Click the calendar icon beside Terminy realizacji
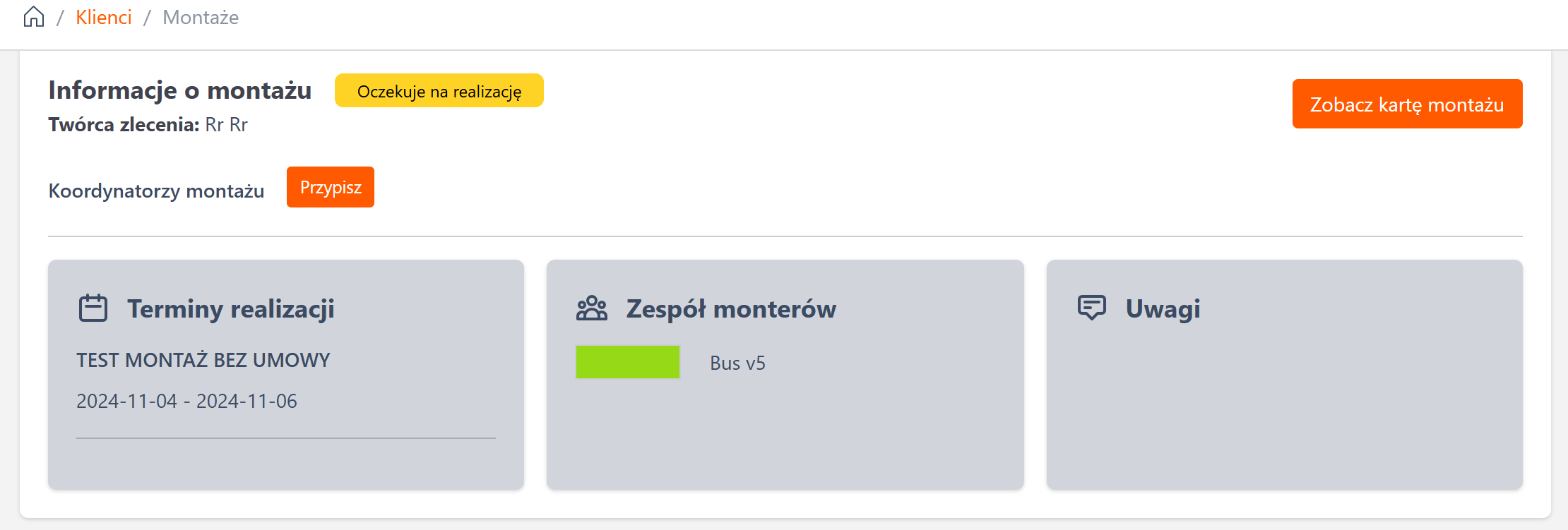This screenshot has height=530, width=1568. [x=93, y=308]
